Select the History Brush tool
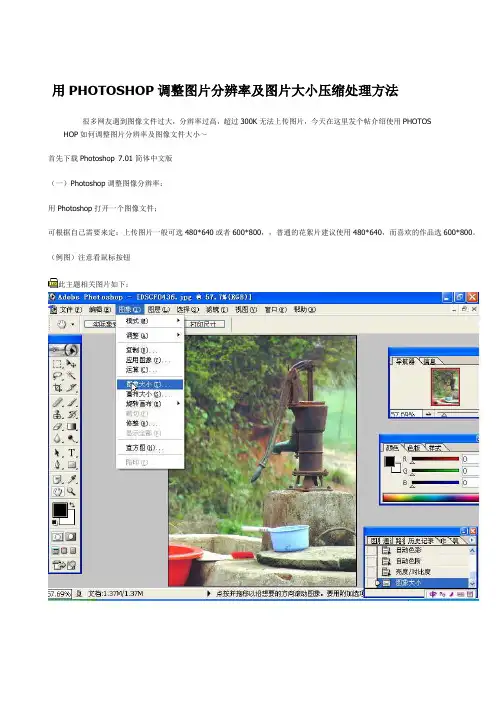 pyautogui.click(x=72, y=415)
